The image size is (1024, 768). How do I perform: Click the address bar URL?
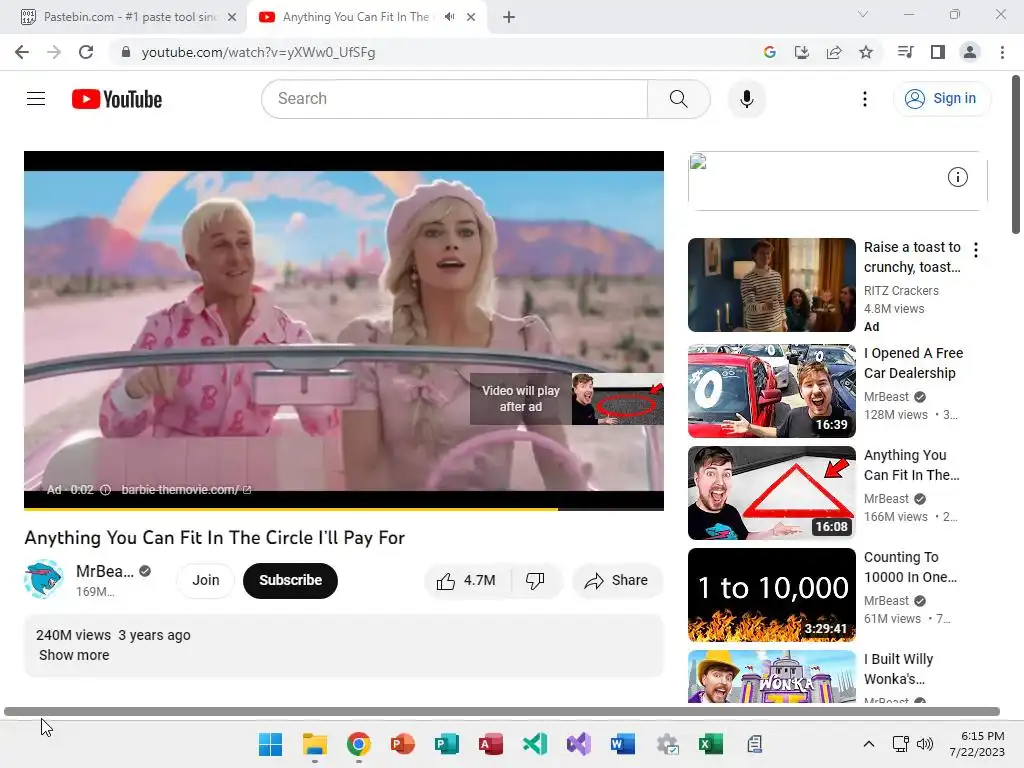tap(258, 52)
